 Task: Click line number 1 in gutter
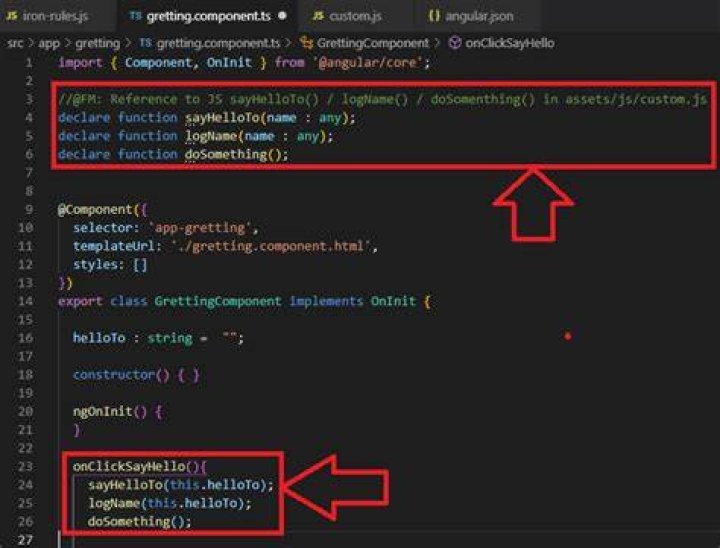[x=29, y=62]
